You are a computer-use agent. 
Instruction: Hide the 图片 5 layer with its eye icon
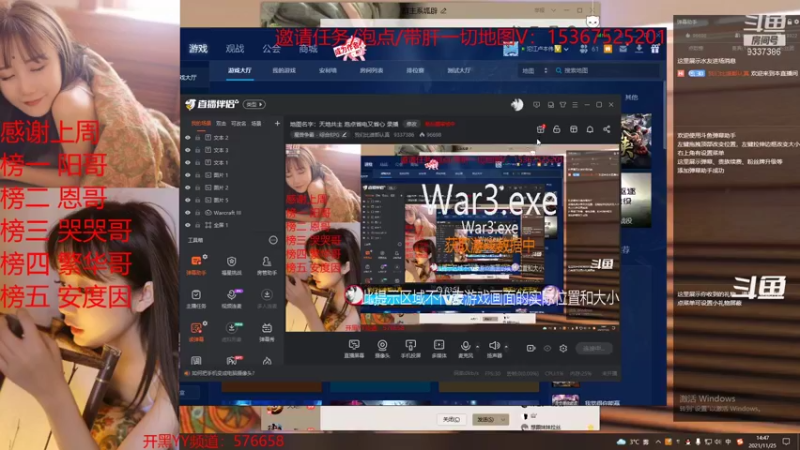tap(188, 200)
